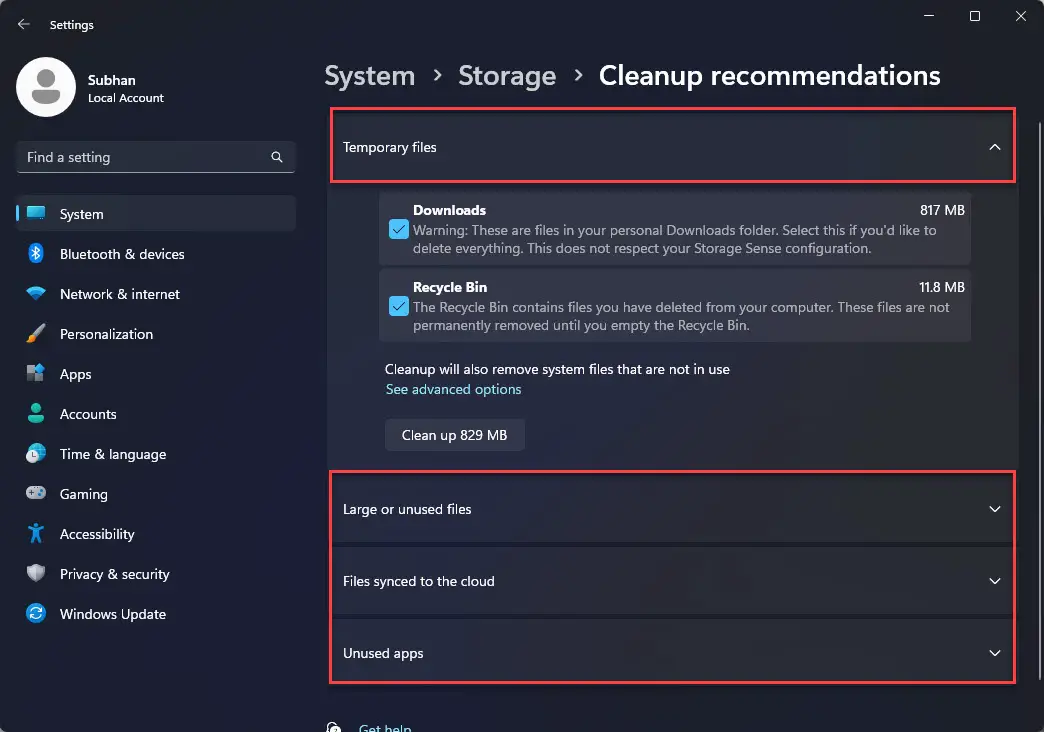The image size is (1044, 732).
Task: Uncheck the Recycle Bin checkbox
Action: (399, 306)
